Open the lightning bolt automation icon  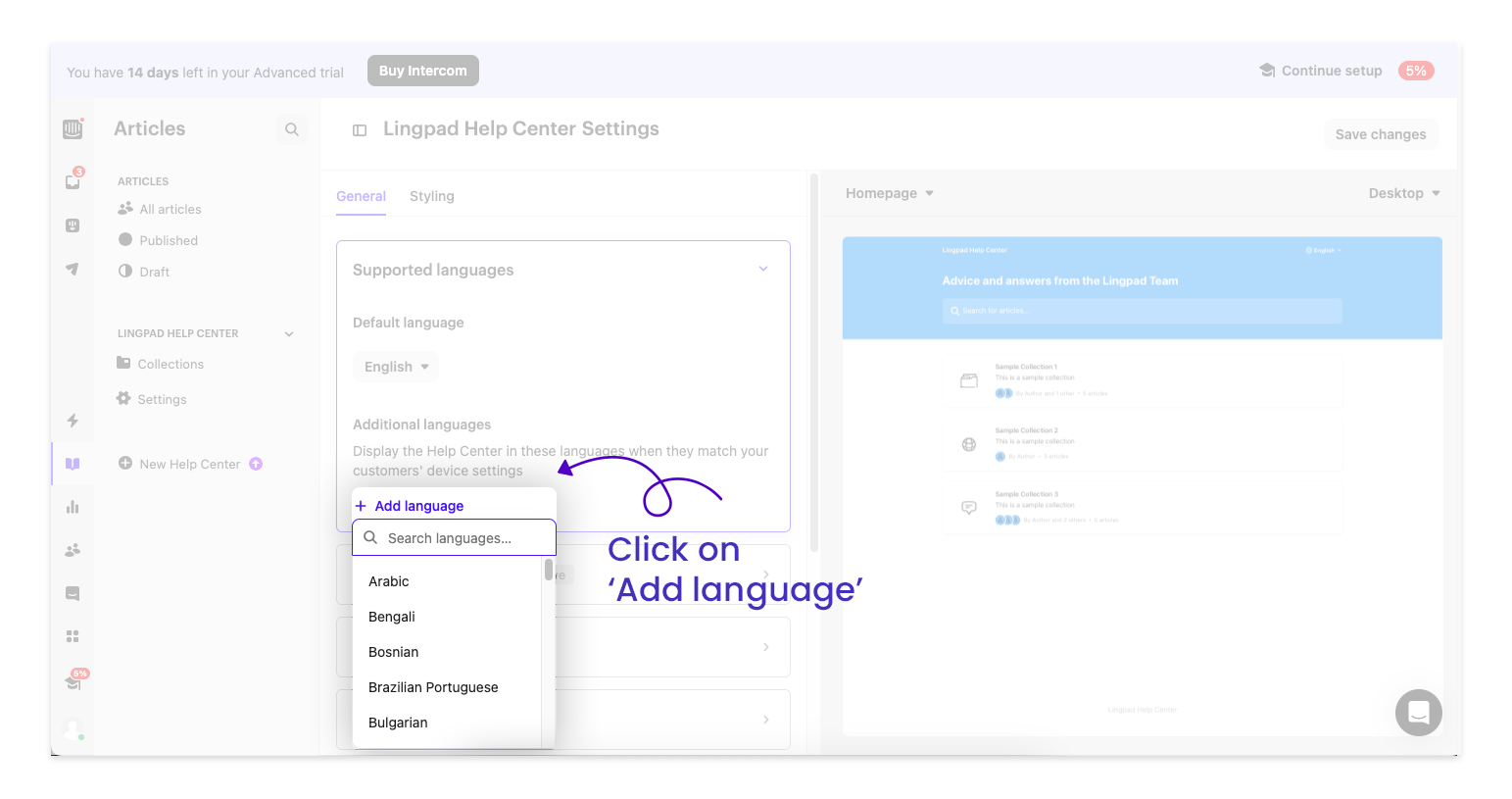pyautogui.click(x=73, y=421)
